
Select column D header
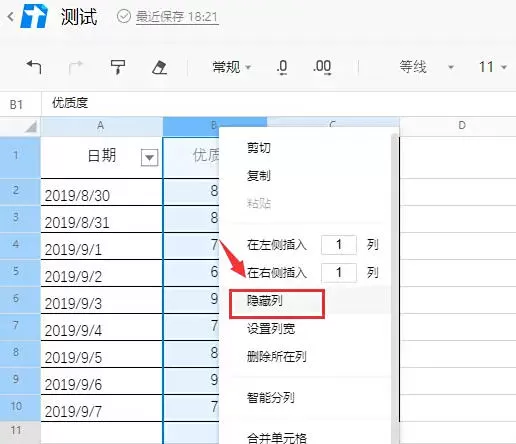[x=458, y=126]
